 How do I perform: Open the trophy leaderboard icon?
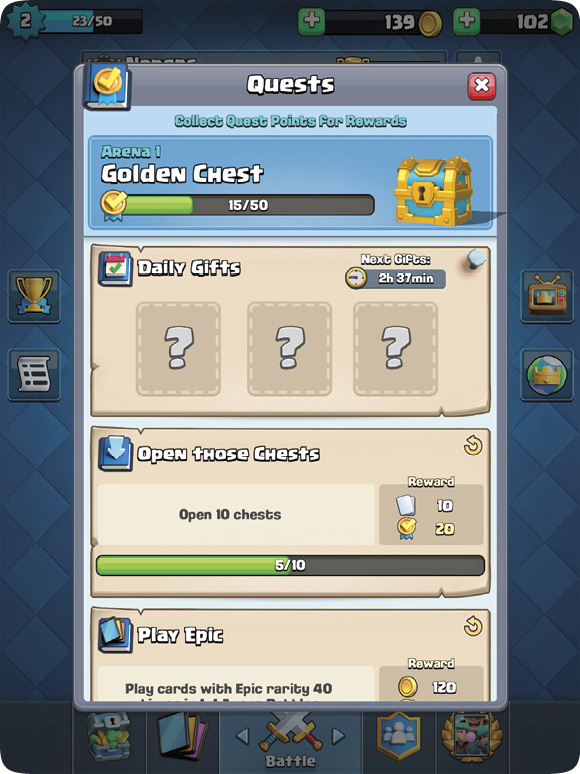[x=34, y=296]
